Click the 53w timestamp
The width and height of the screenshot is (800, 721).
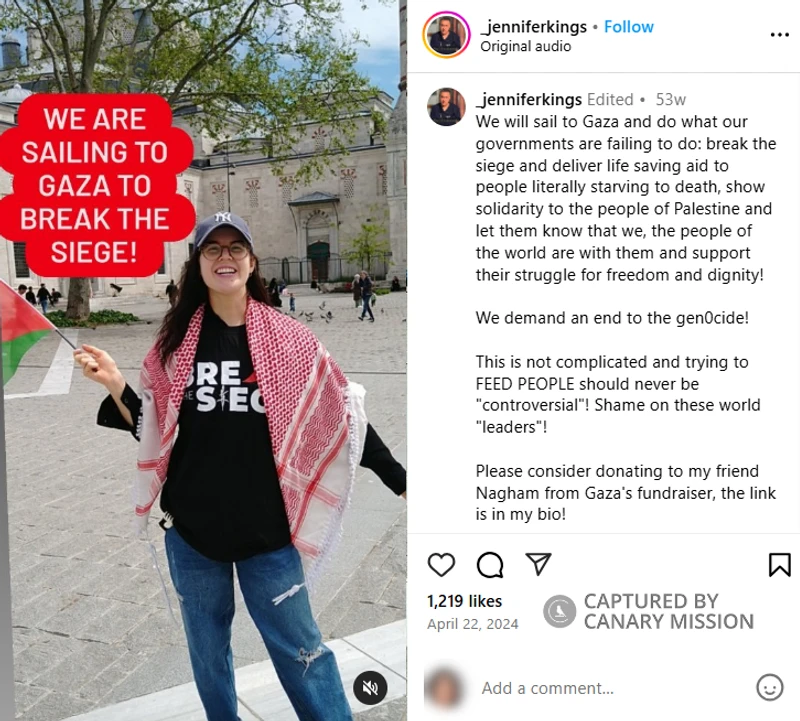point(670,100)
